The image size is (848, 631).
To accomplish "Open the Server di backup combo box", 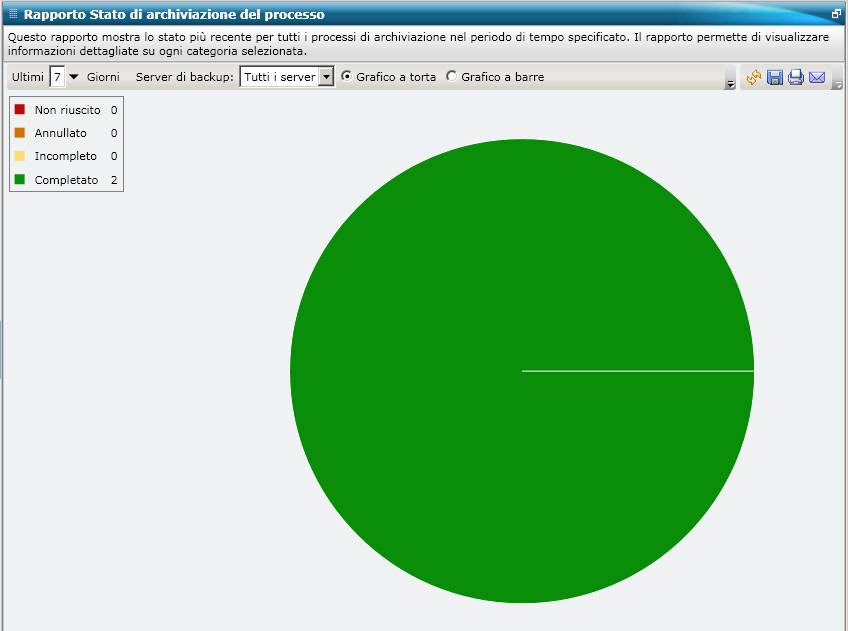I will pos(287,77).
